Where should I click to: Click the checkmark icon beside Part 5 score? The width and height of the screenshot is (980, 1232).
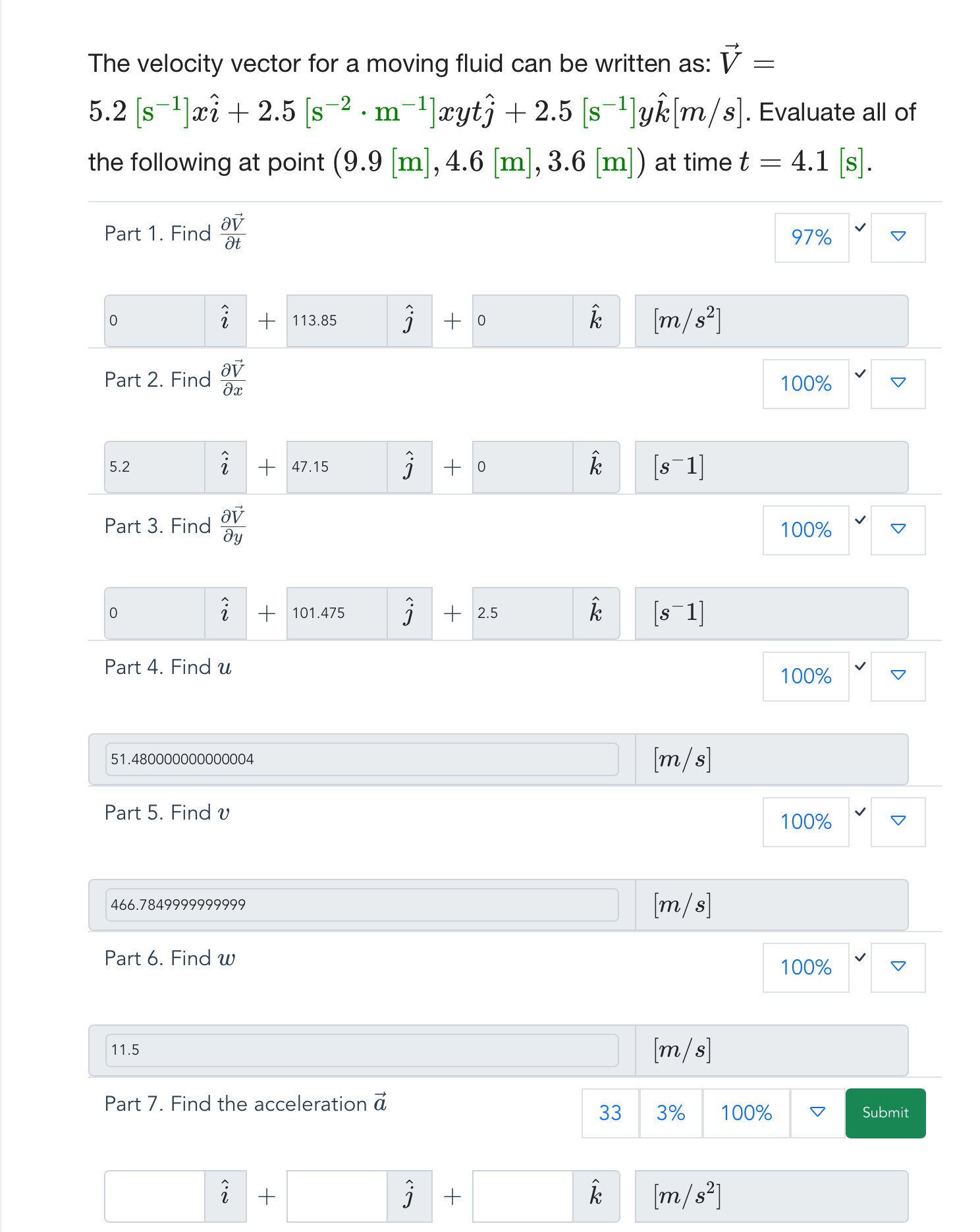pyautogui.click(x=859, y=812)
